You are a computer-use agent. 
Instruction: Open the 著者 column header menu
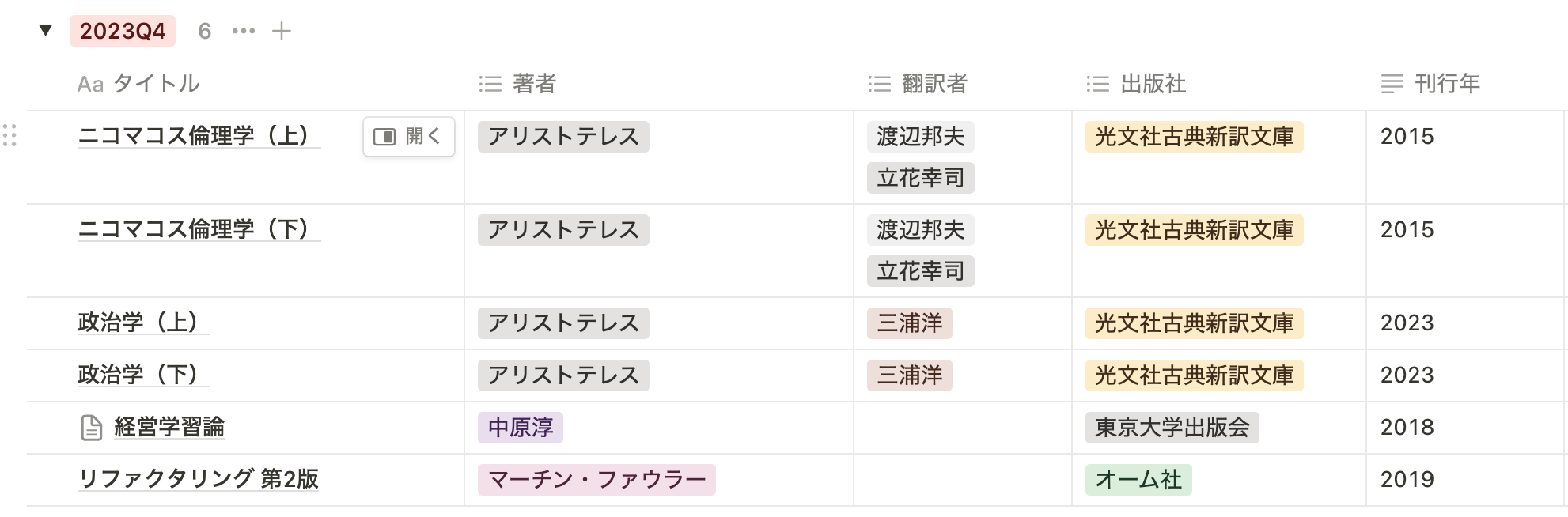click(x=518, y=84)
